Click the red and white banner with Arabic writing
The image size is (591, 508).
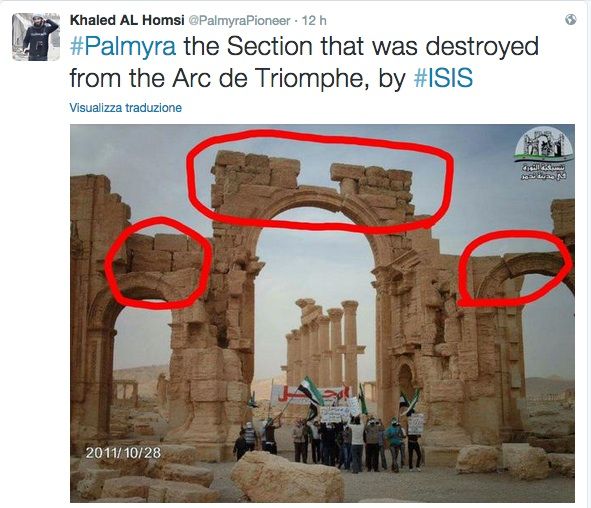tap(310, 395)
